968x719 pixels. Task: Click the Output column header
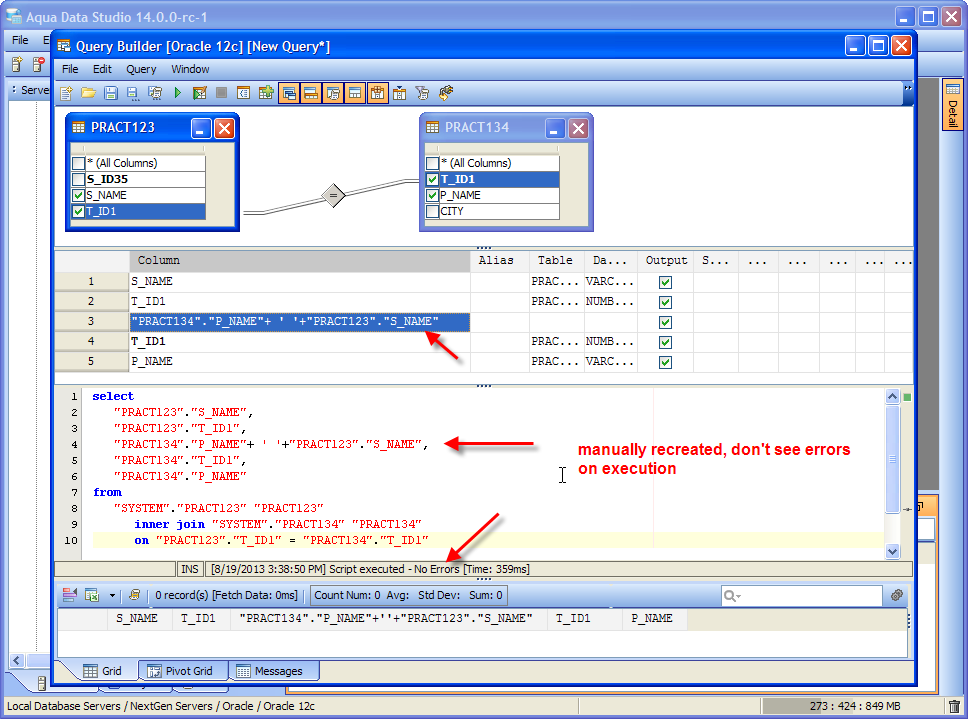pyautogui.click(x=666, y=260)
